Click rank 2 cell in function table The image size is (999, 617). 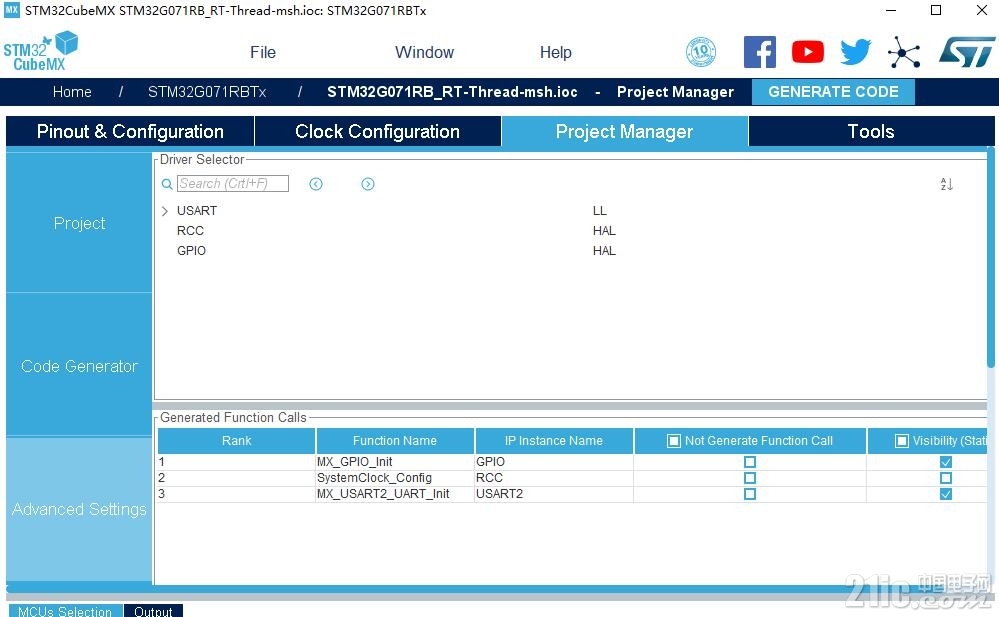[x=236, y=478]
